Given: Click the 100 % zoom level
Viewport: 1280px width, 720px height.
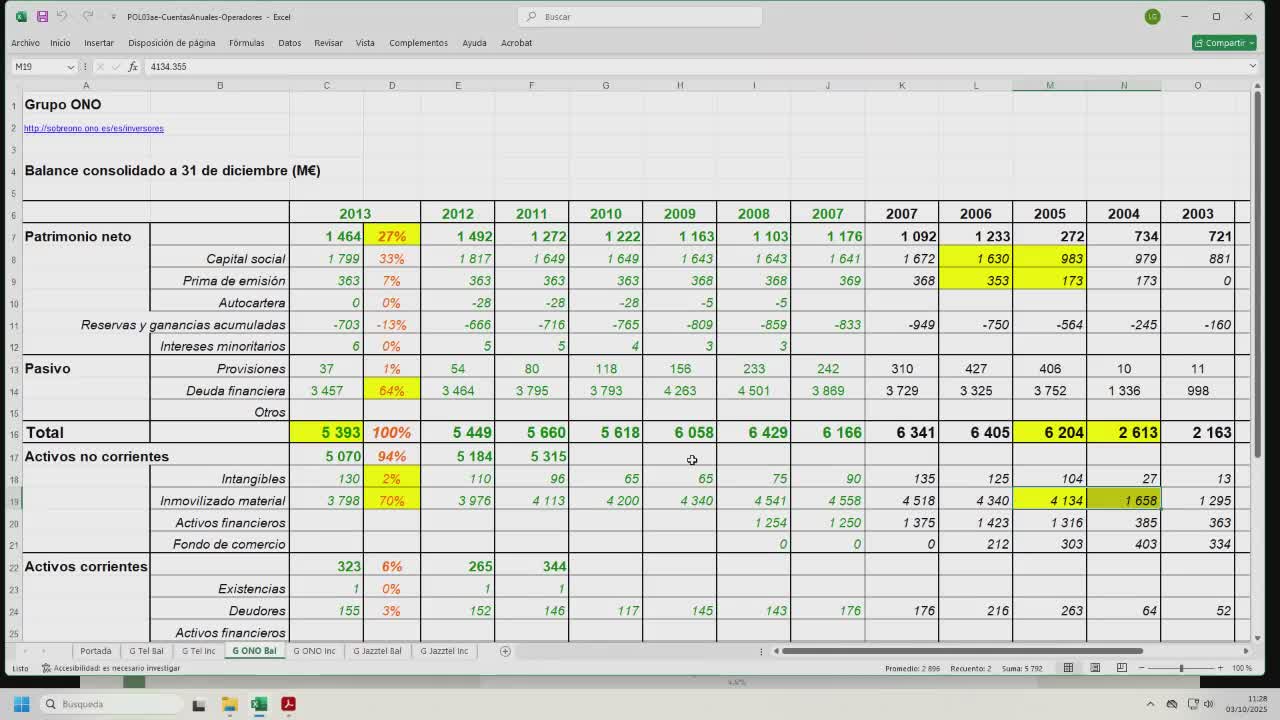Looking at the screenshot, I should pos(1242,668).
